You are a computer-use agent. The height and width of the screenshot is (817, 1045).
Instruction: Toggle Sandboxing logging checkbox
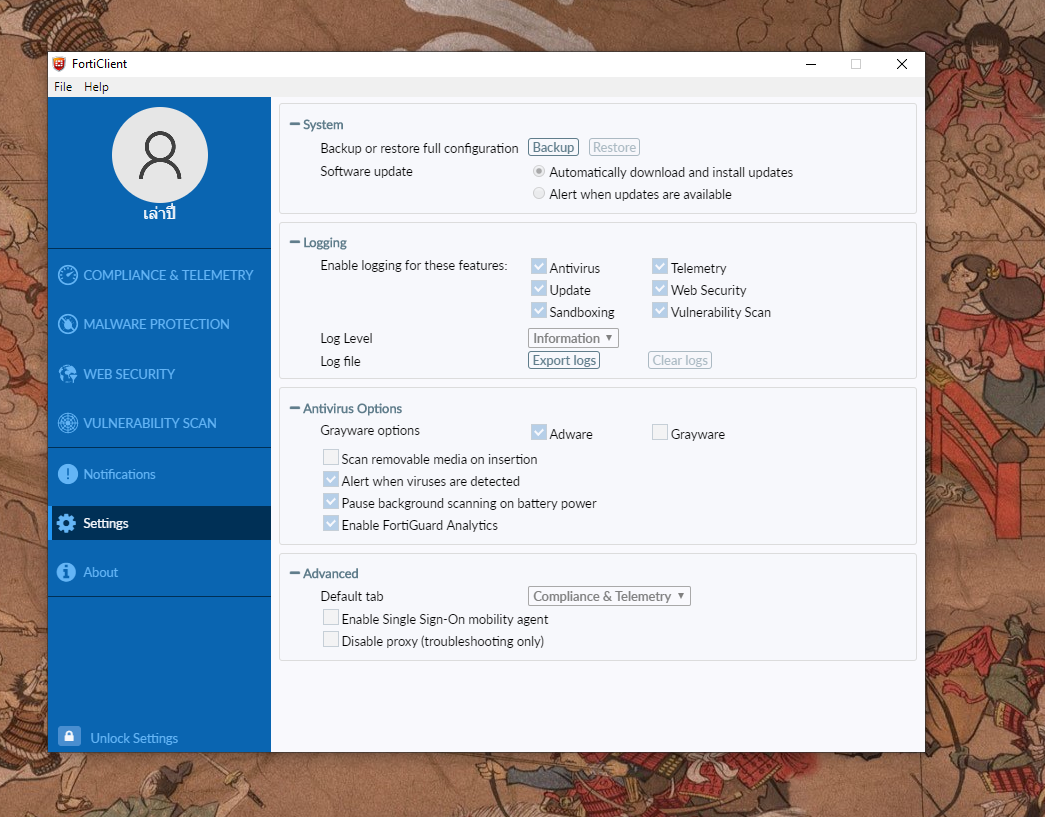point(538,311)
